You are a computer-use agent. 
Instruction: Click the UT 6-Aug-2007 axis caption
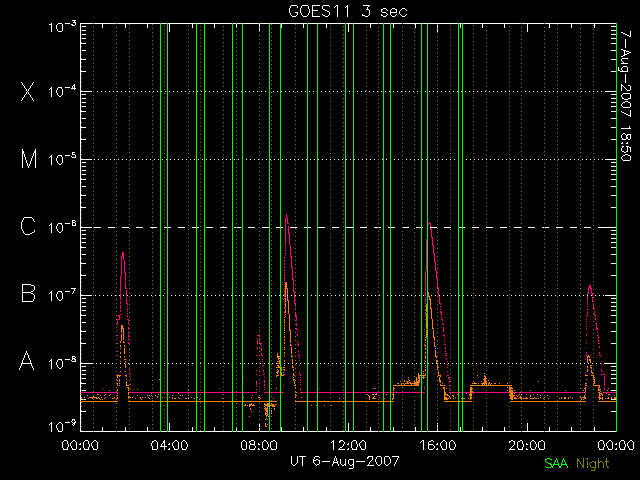345,461
